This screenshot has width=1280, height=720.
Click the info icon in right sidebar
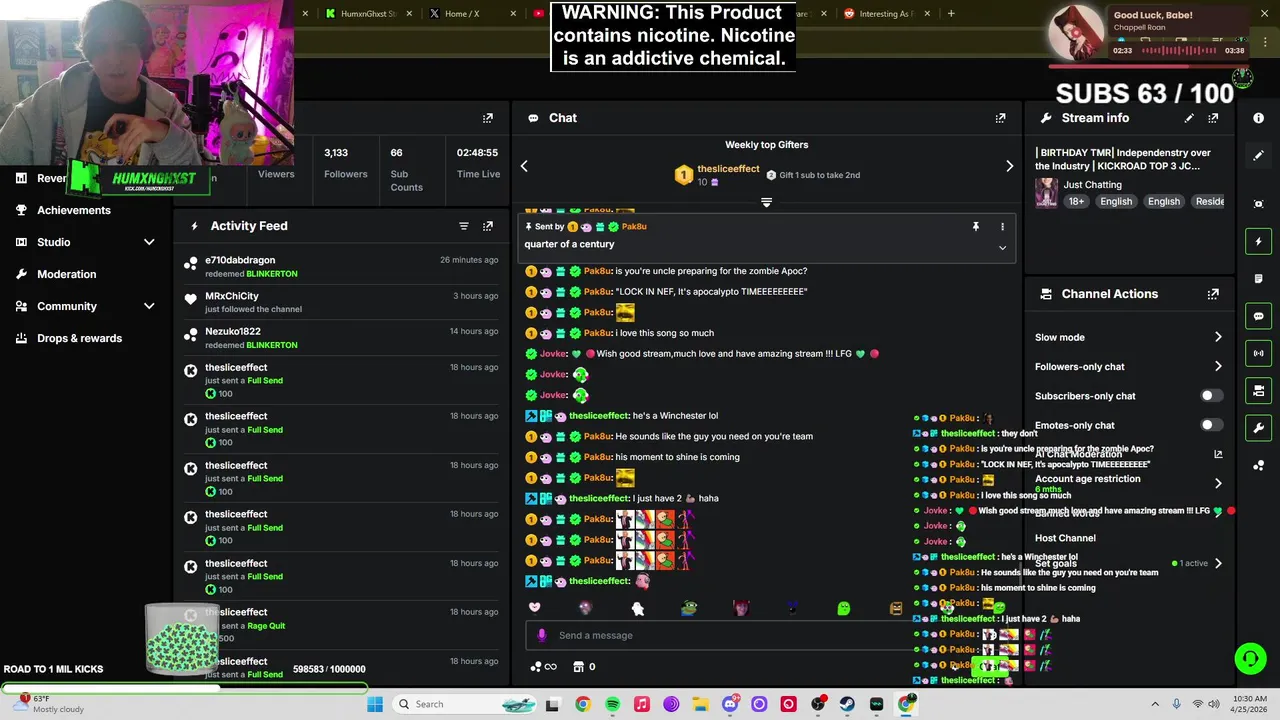1259,118
